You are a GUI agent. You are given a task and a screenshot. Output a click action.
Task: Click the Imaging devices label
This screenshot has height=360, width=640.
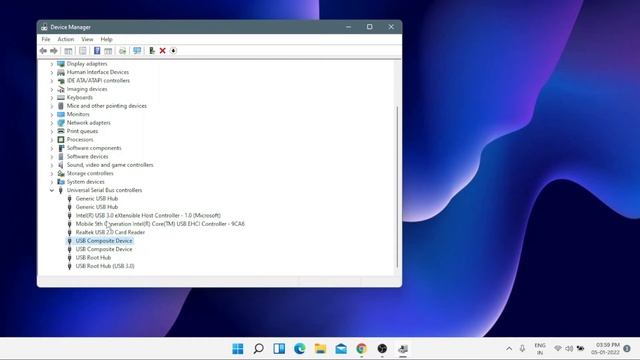pos(87,89)
